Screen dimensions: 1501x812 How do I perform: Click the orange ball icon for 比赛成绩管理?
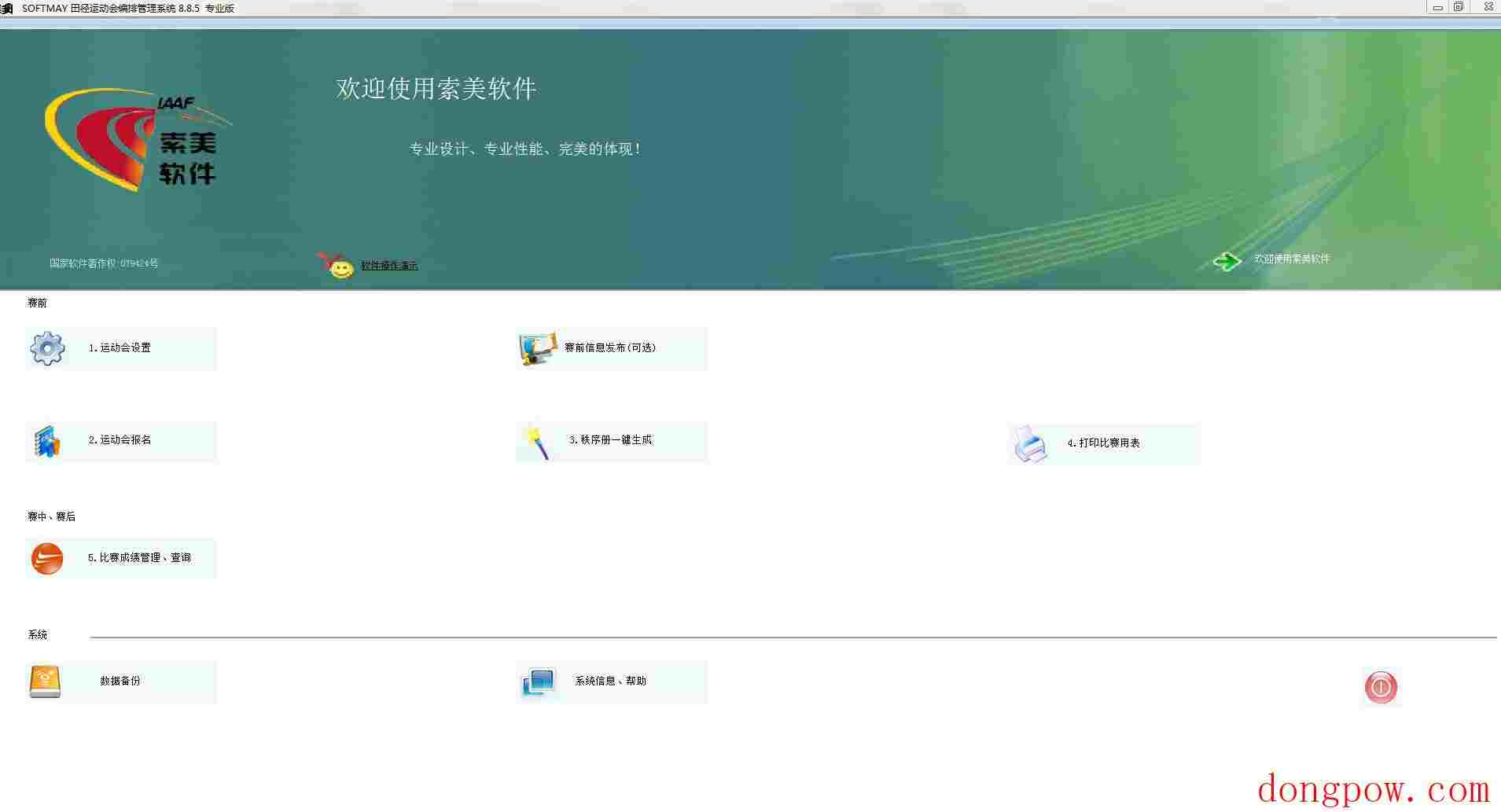(47, 559)
